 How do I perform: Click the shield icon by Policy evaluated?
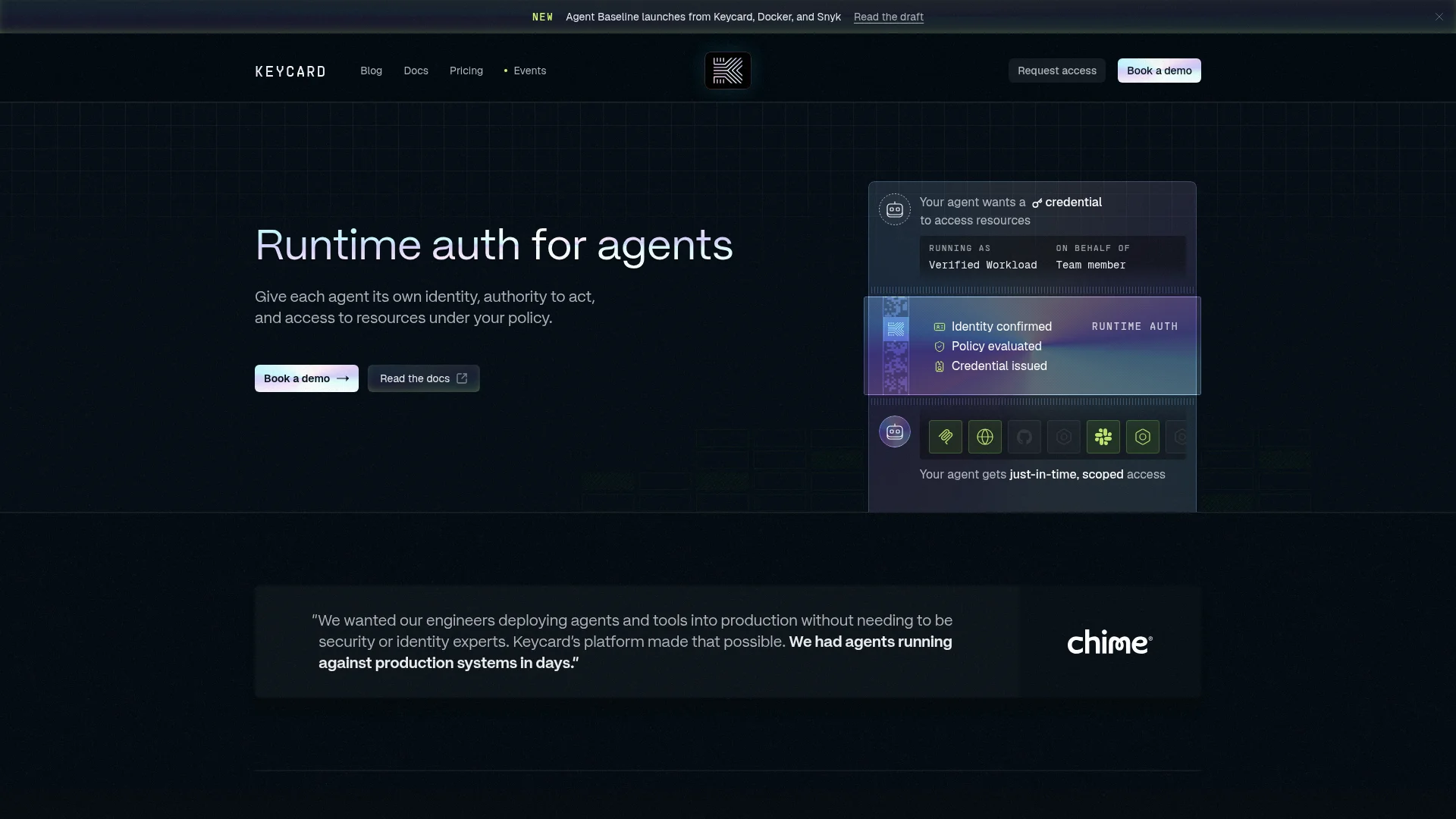[x=940, y=347]
